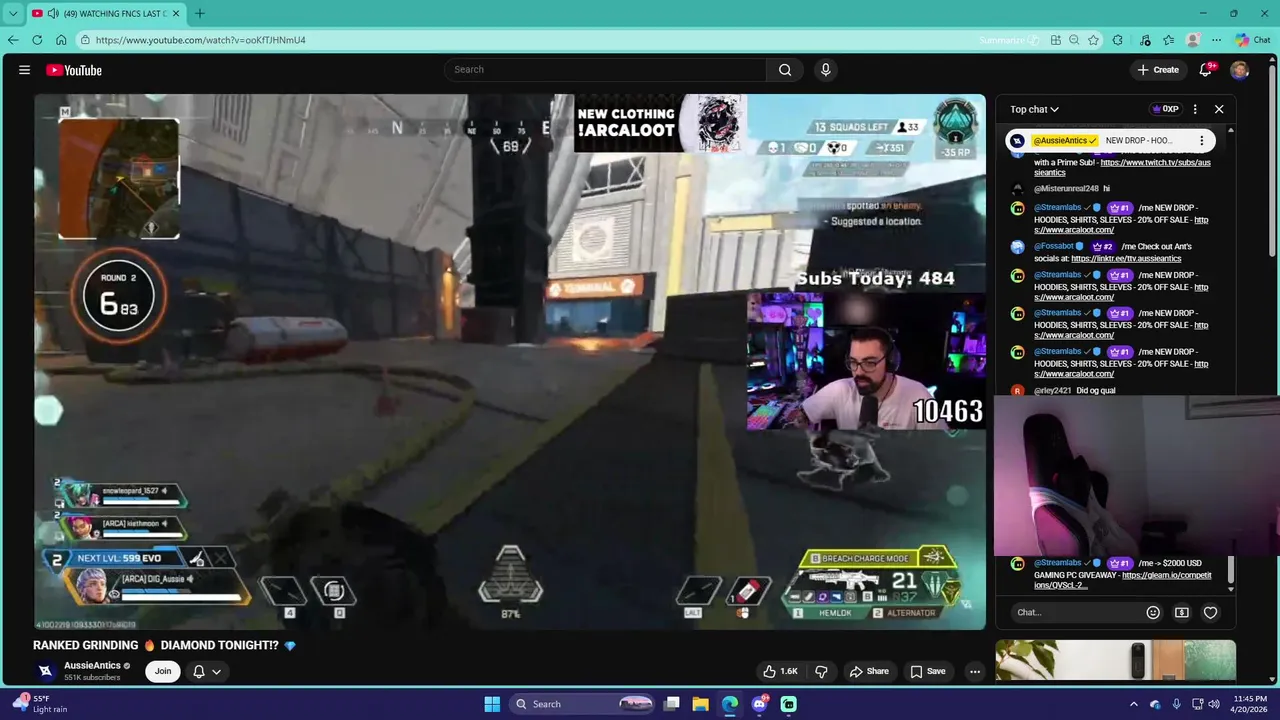The image size is (1280, 720).
Task: Open the more actions ellipsis under video
Action: 975,671
